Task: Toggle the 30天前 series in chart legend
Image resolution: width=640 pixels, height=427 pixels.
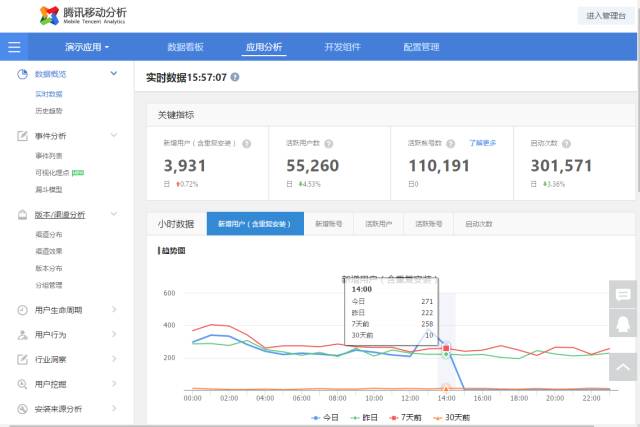Action: (451, 418)
